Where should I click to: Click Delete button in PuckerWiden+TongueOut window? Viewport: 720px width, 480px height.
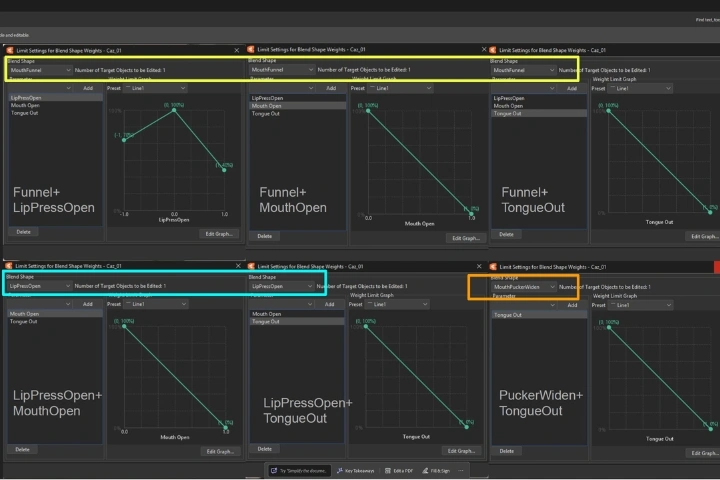pos(507,451)
